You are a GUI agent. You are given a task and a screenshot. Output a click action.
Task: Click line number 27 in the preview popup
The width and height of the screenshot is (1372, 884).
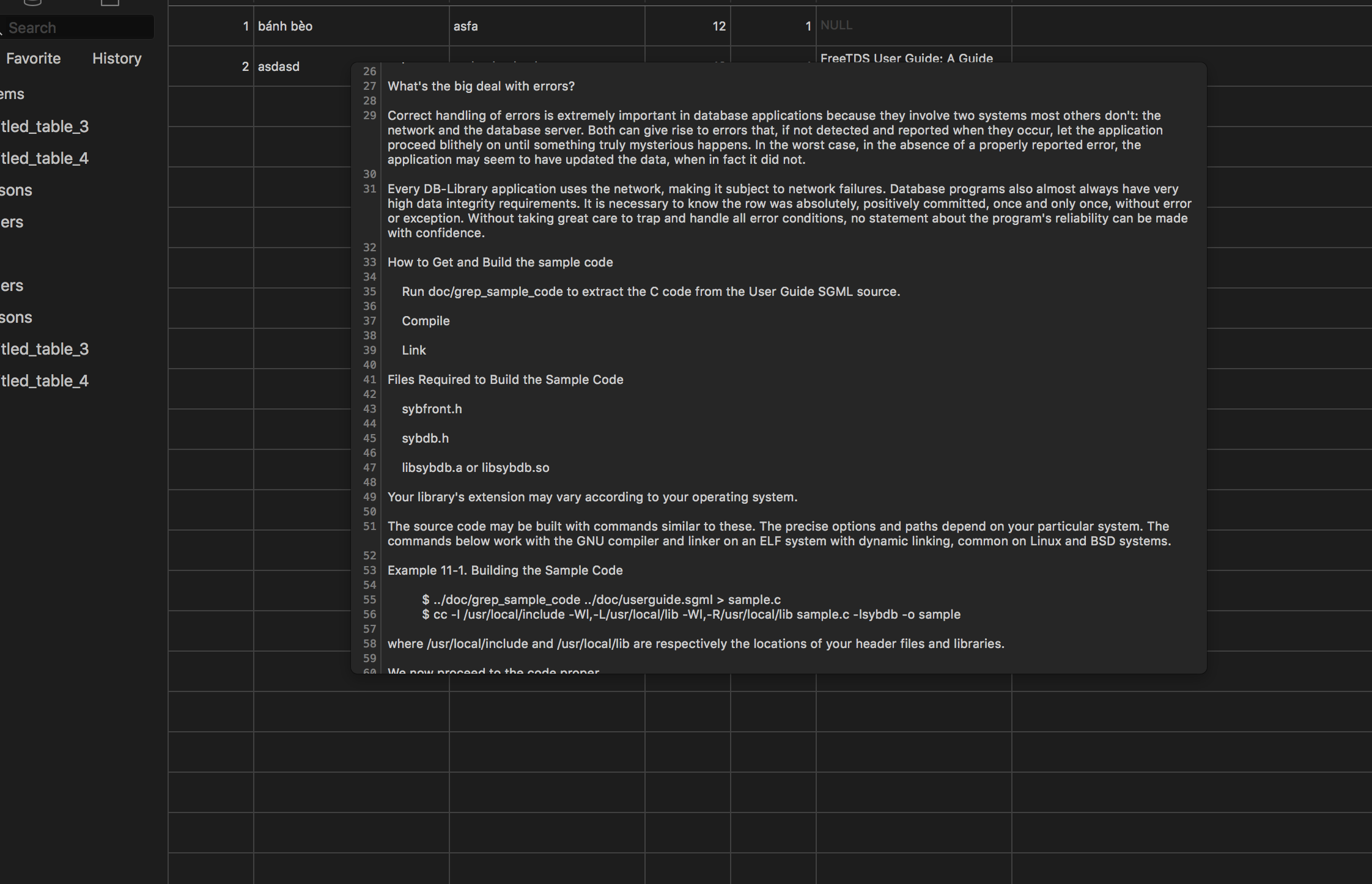point(370,86)
